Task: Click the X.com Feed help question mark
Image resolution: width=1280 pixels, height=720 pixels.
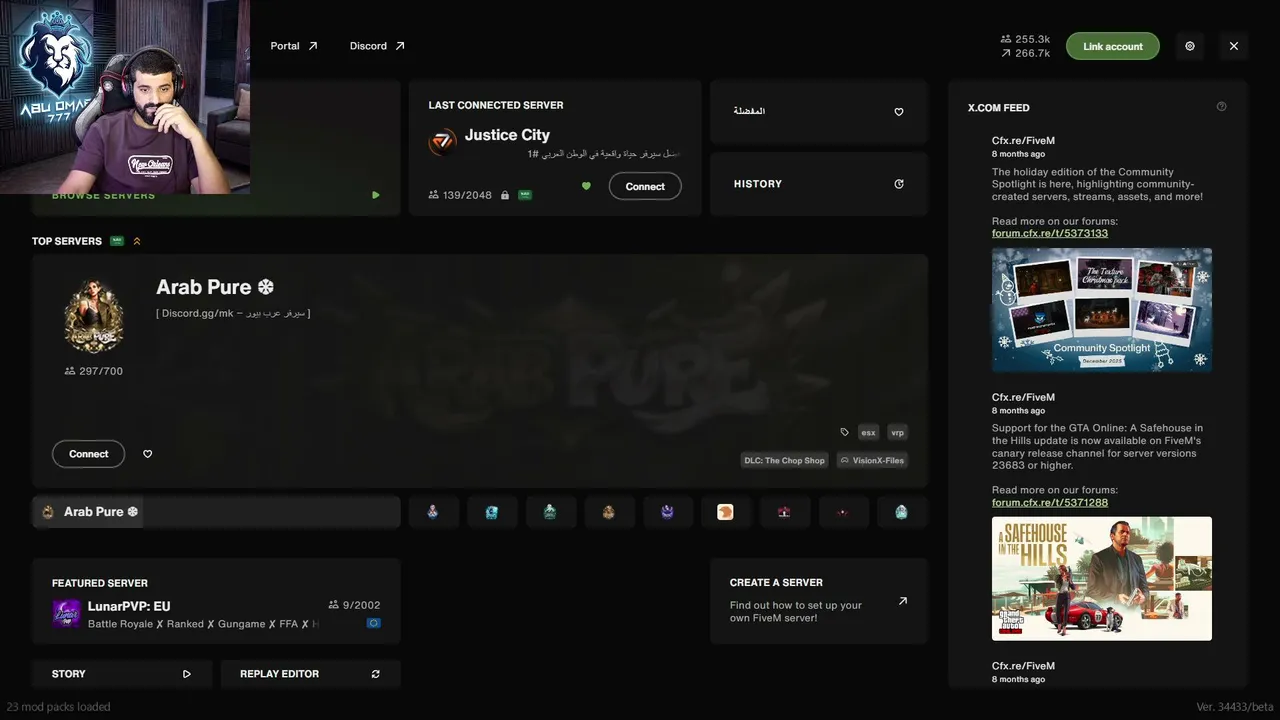Action: (1221, 107)
